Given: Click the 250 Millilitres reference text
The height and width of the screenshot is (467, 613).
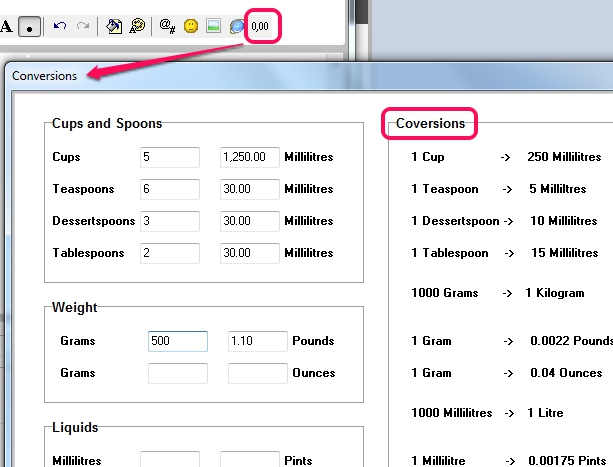Looking at the screenshot, I should pos(564,157).
